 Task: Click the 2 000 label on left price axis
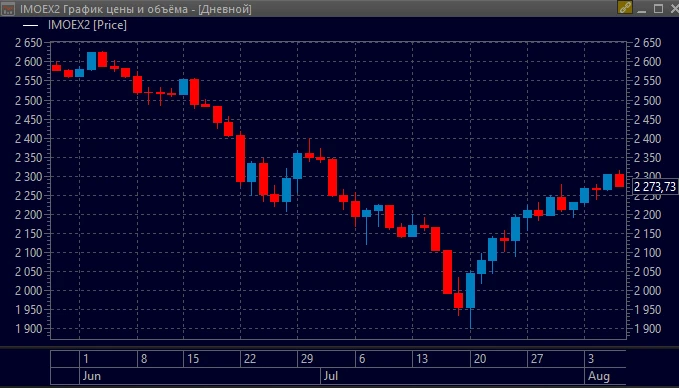(29, 291)
